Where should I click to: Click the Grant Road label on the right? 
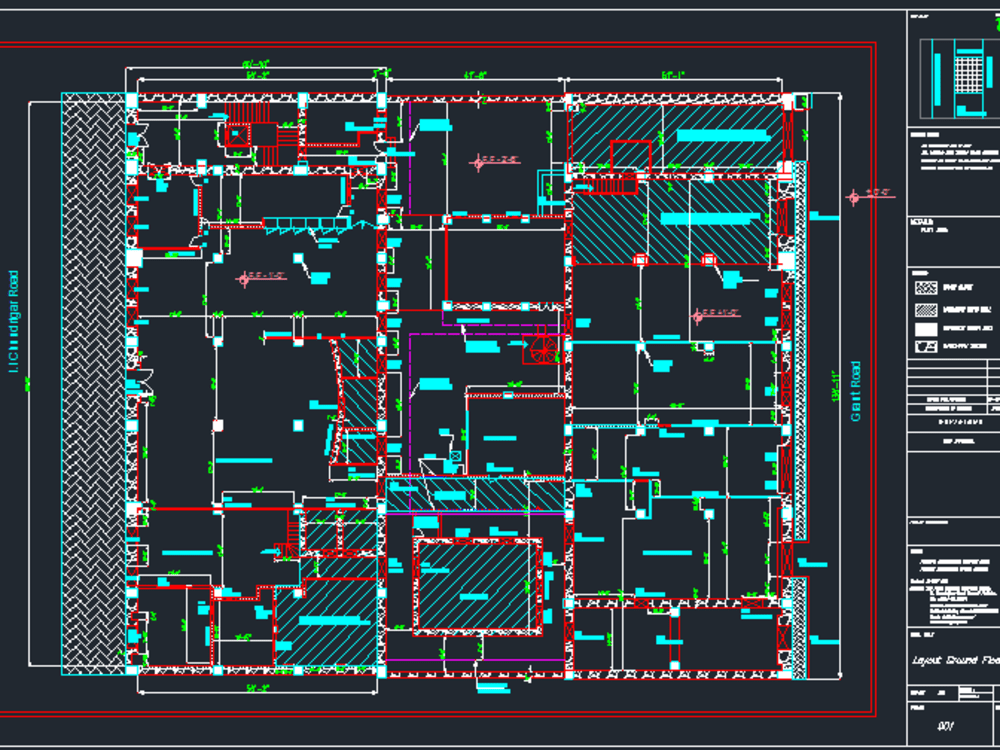(855, 390)
